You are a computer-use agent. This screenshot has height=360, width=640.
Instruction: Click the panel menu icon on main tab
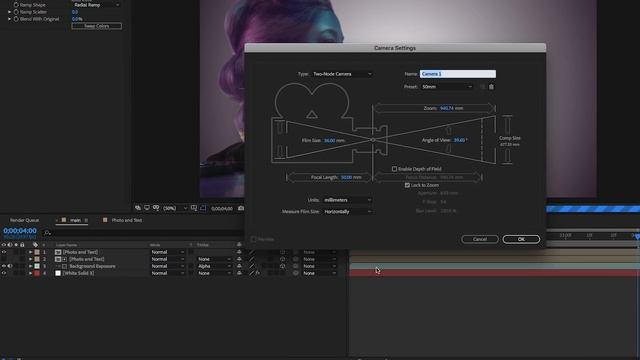[x=86, y=220]
